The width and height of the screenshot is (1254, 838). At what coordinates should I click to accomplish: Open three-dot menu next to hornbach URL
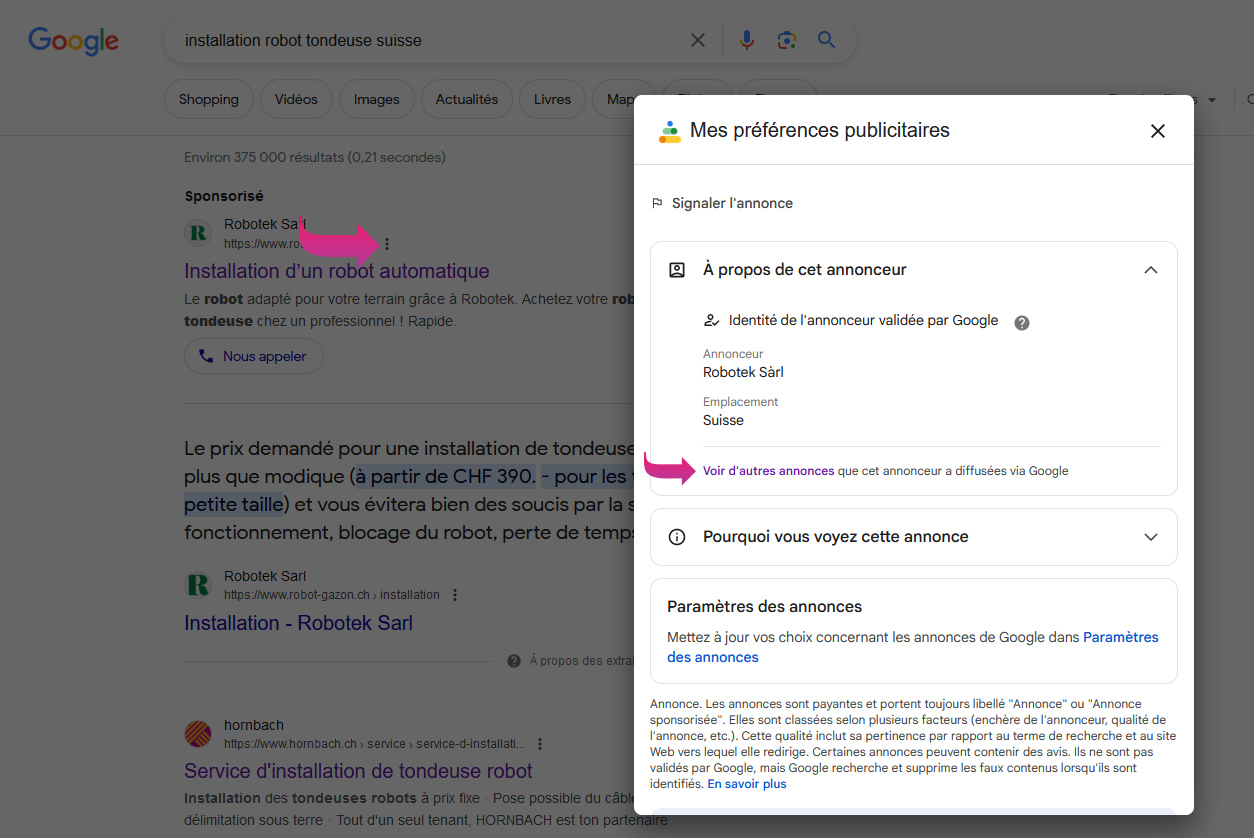click(540, 744)
